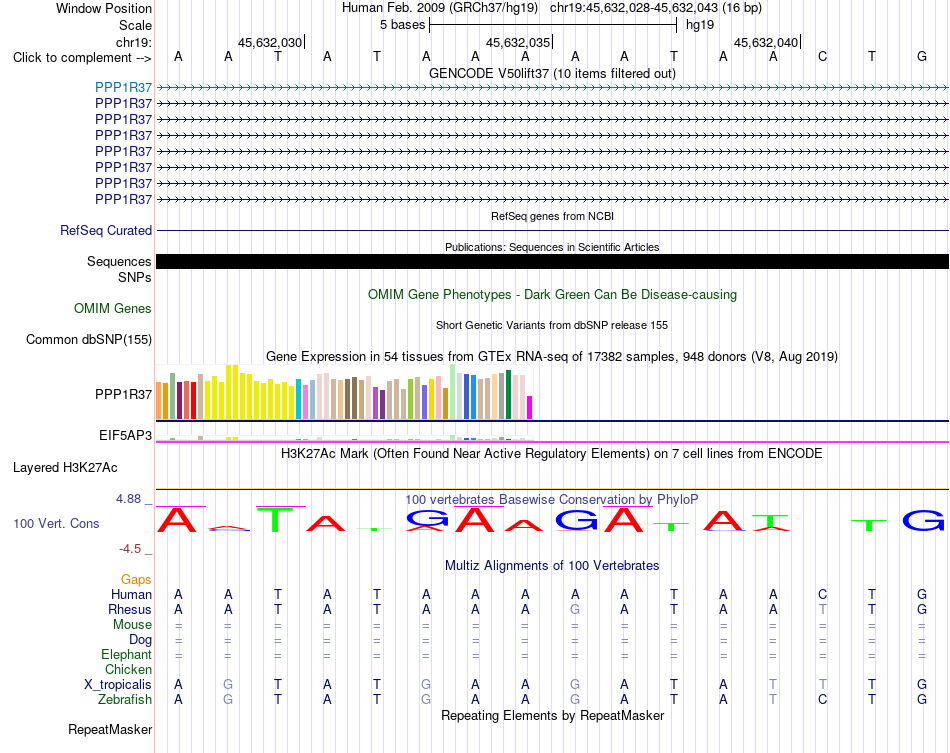
Task: Click the GTEx Gene Expression track title
Action: click(552, 356)
